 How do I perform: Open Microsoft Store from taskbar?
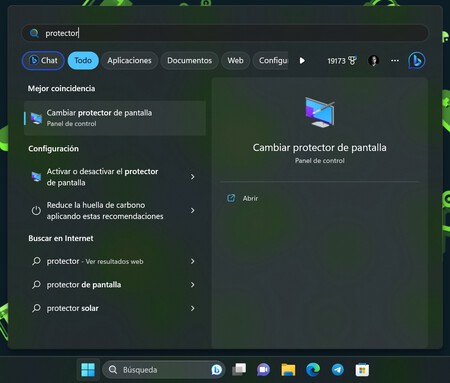pyautogui.click(x=362, y=370)
